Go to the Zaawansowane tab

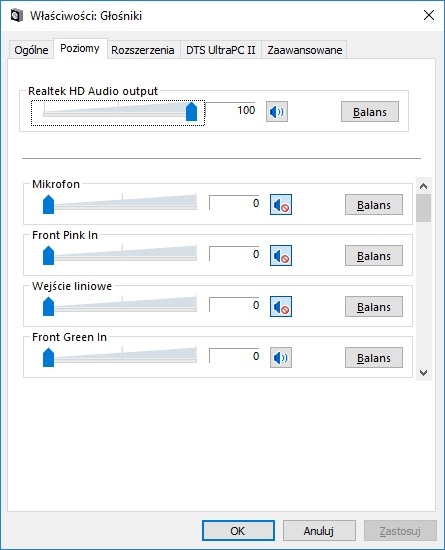coord(304,50)
